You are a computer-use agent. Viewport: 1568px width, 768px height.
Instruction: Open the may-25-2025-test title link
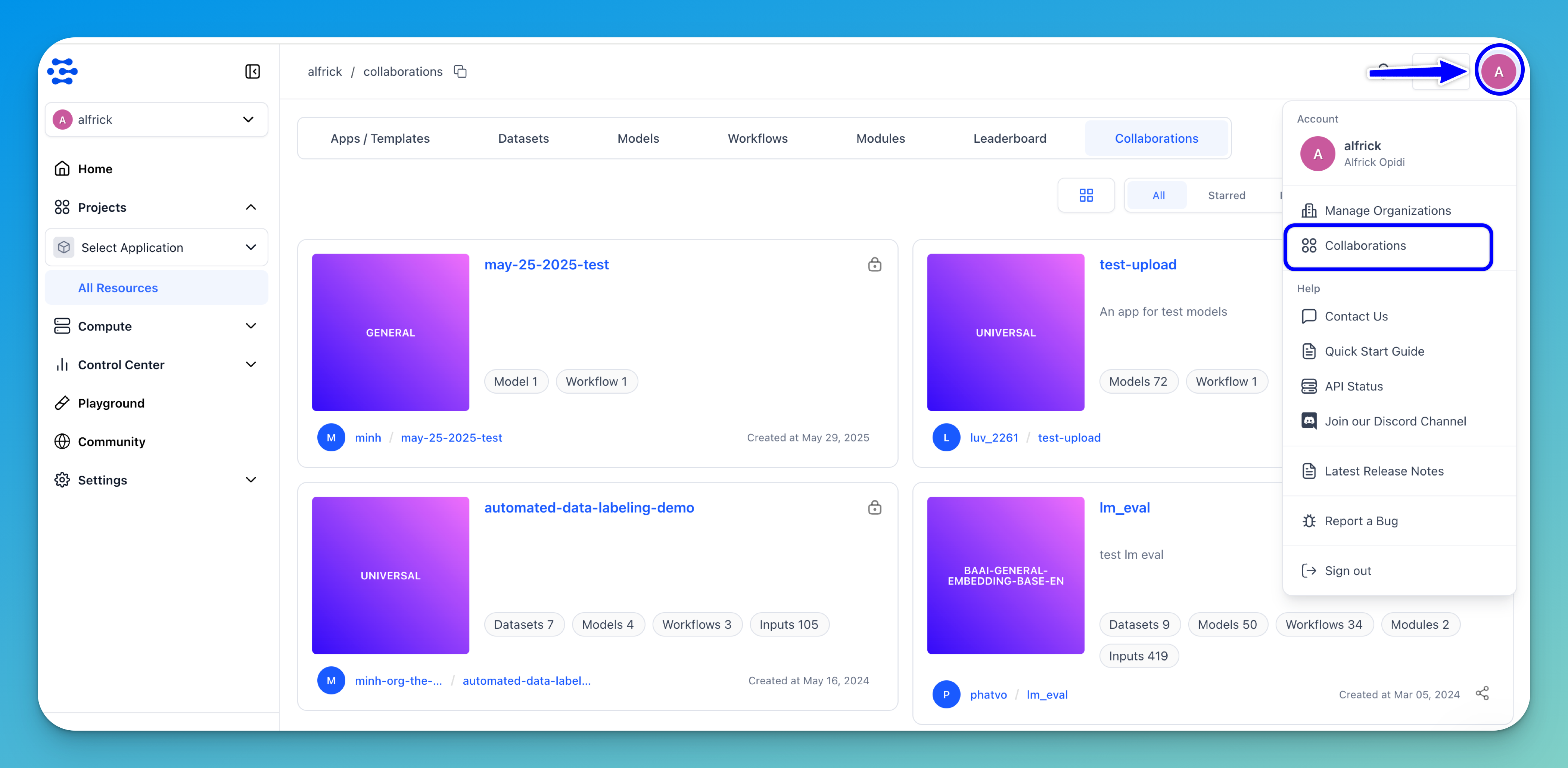(x=546, y=264)
